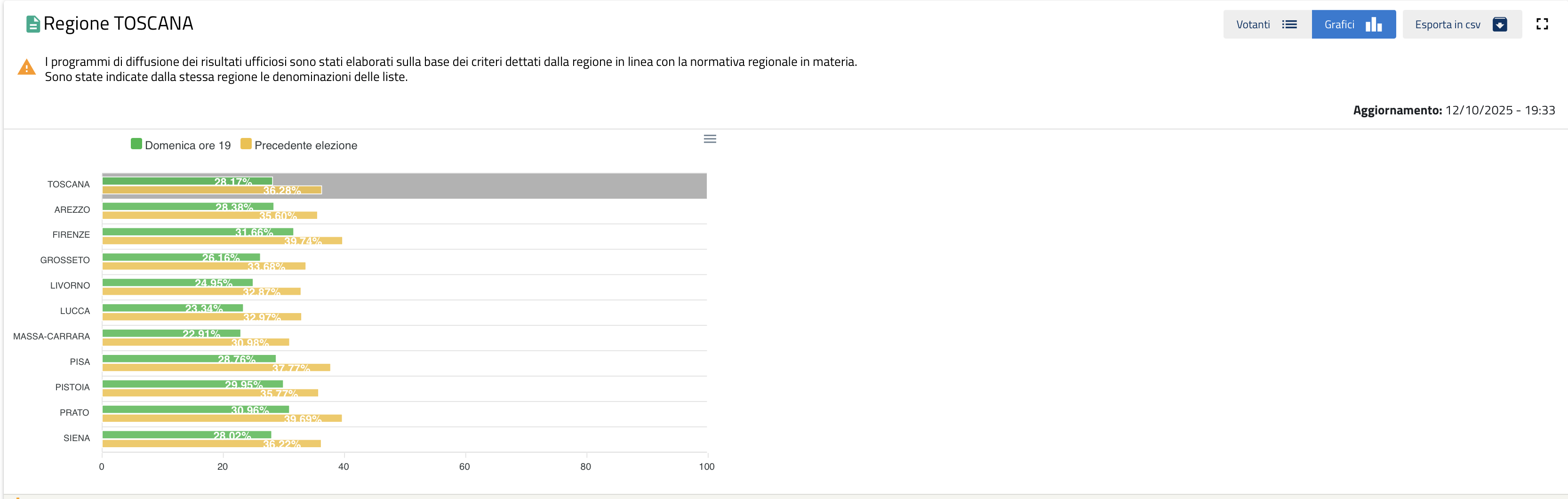Select the Grafici view tab
Screen dimensions: 1568x499
[1353, 24]
